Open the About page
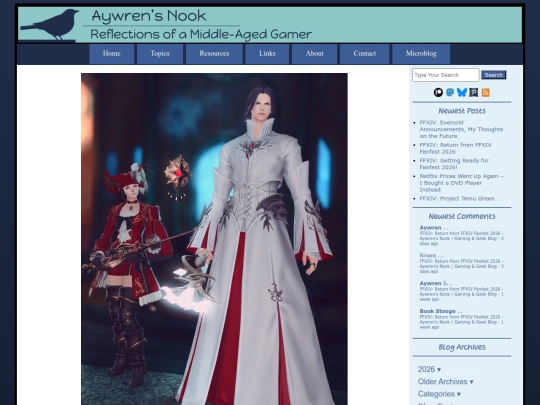540x405 pixels. coord(314,54)
